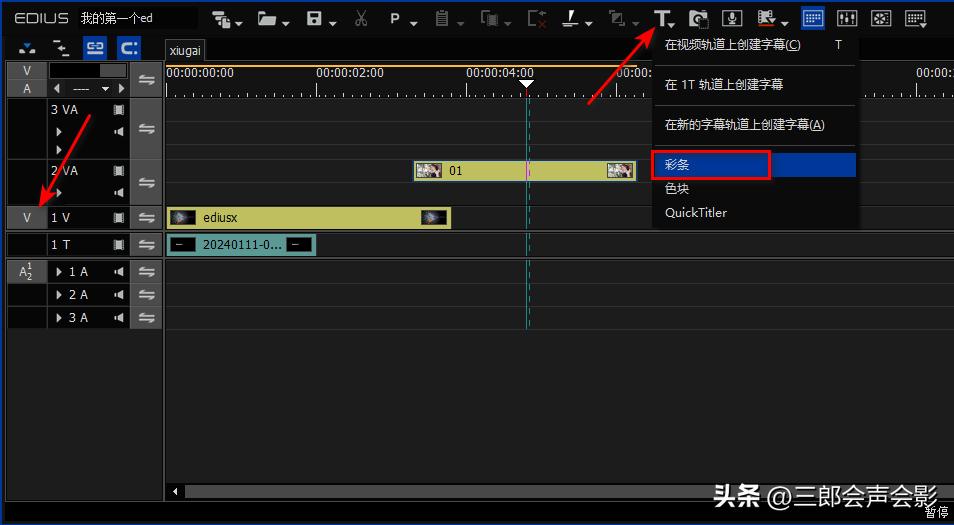Select the 彩条 menu entry
Image resolution: width=954 pixels, height=525 pixels.
pos(710,165)
